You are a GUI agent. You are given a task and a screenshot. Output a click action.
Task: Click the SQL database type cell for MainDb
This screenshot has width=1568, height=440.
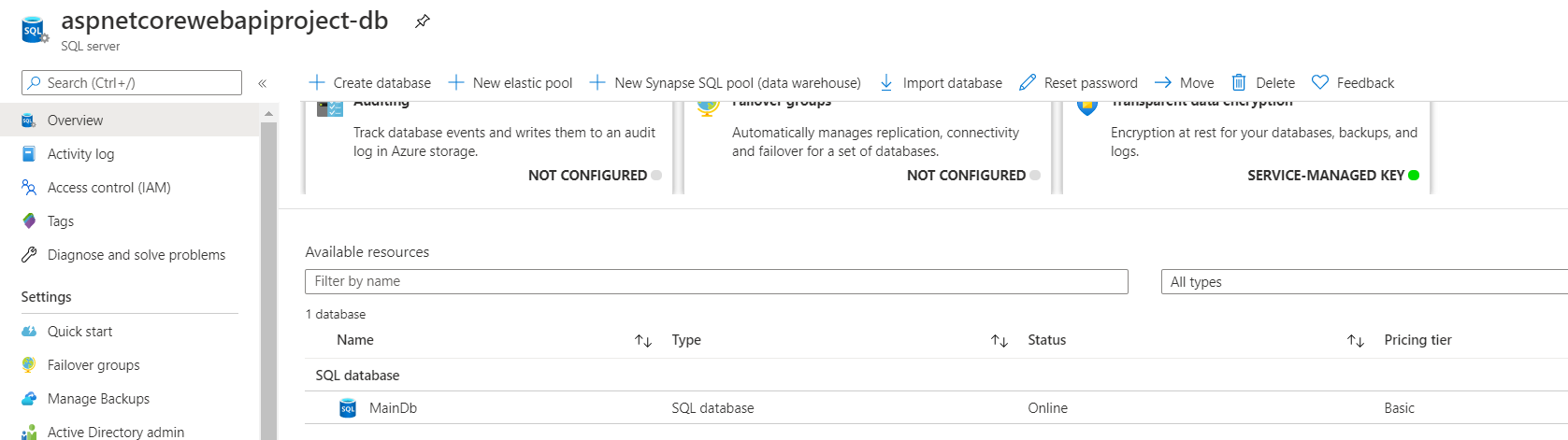coord(712,408)
